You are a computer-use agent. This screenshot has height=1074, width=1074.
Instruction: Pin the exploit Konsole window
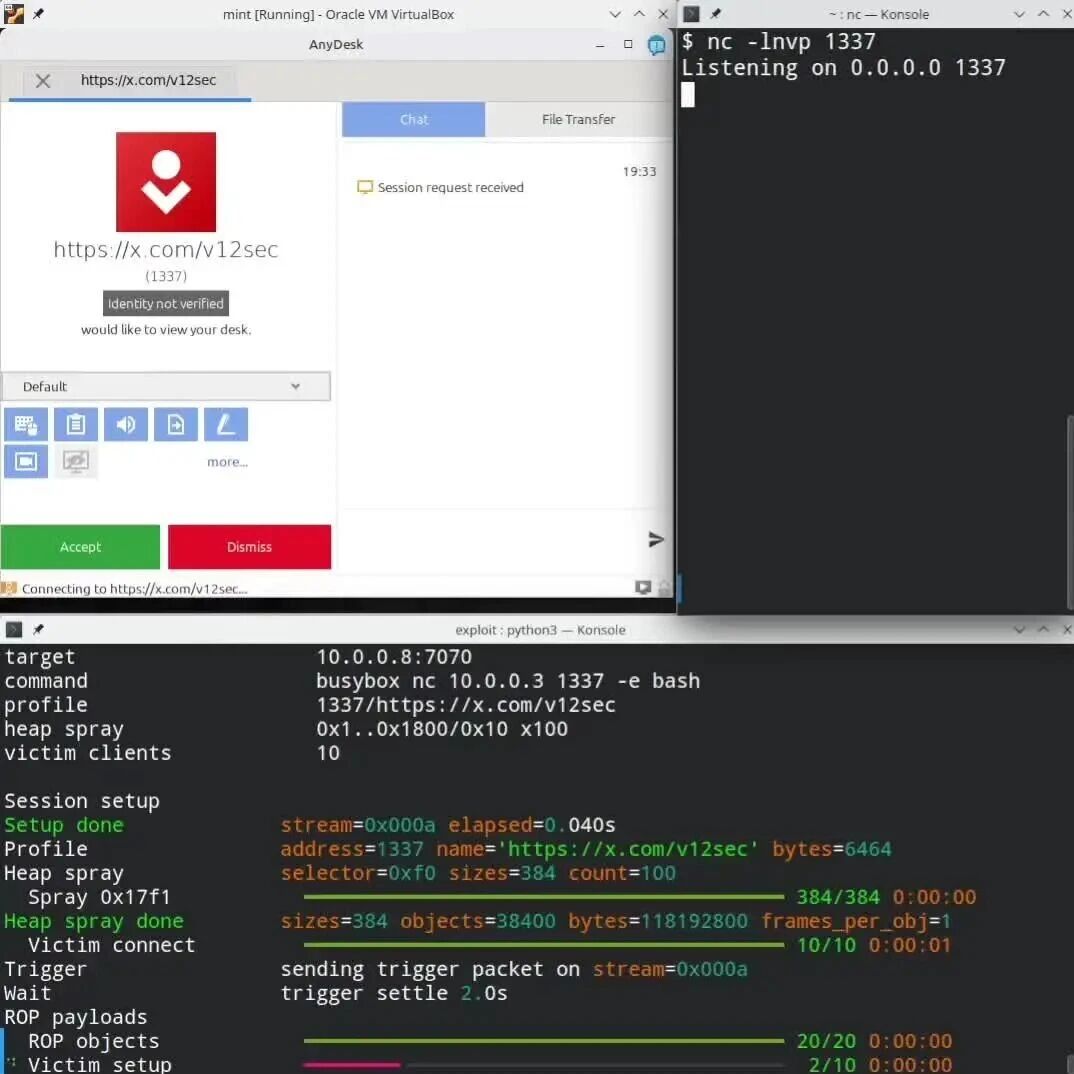(x=38, y=629)
